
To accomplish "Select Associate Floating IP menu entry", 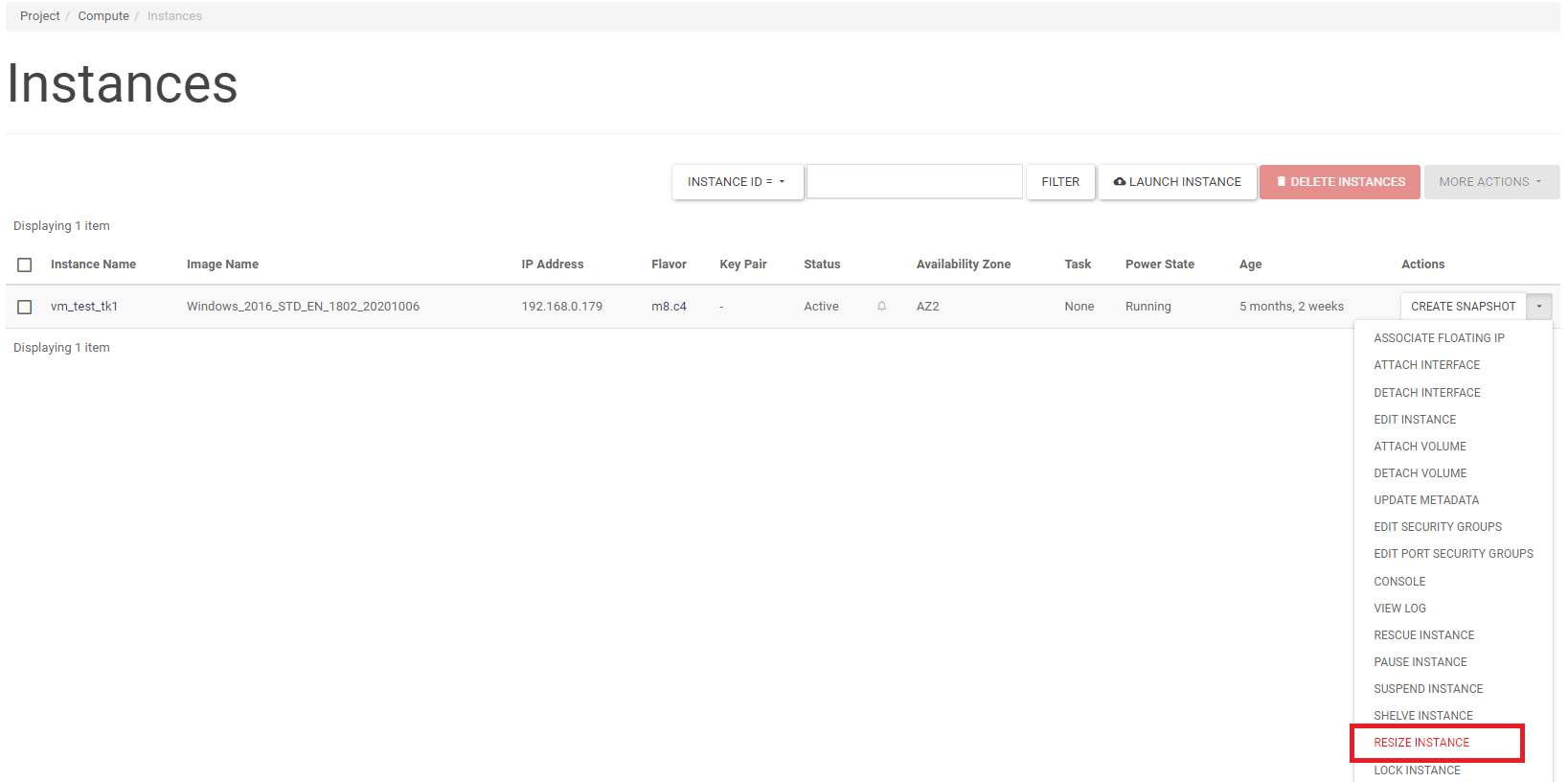I will click(1439, 338).
